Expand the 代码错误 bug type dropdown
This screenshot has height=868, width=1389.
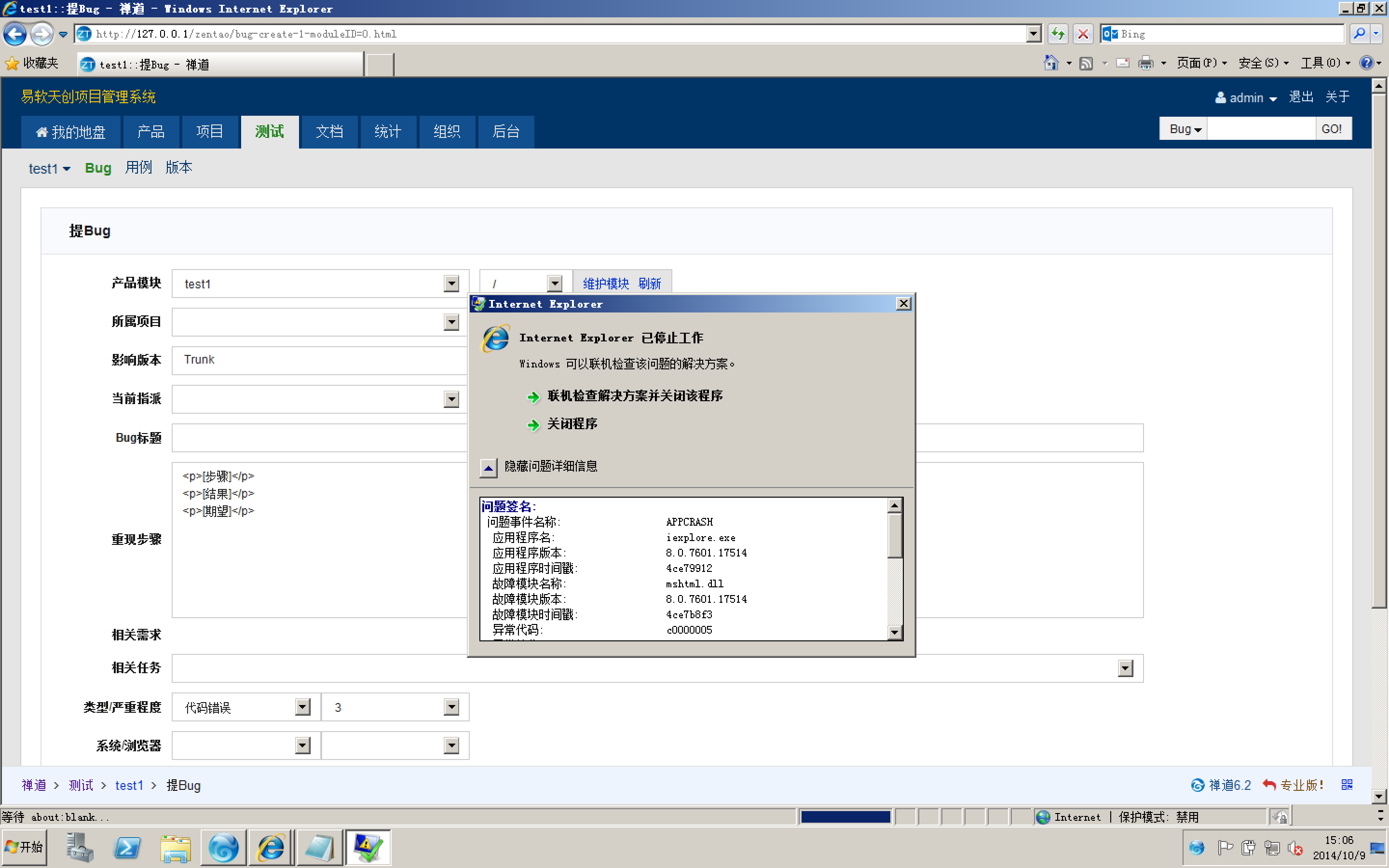[x=302, y=706]
